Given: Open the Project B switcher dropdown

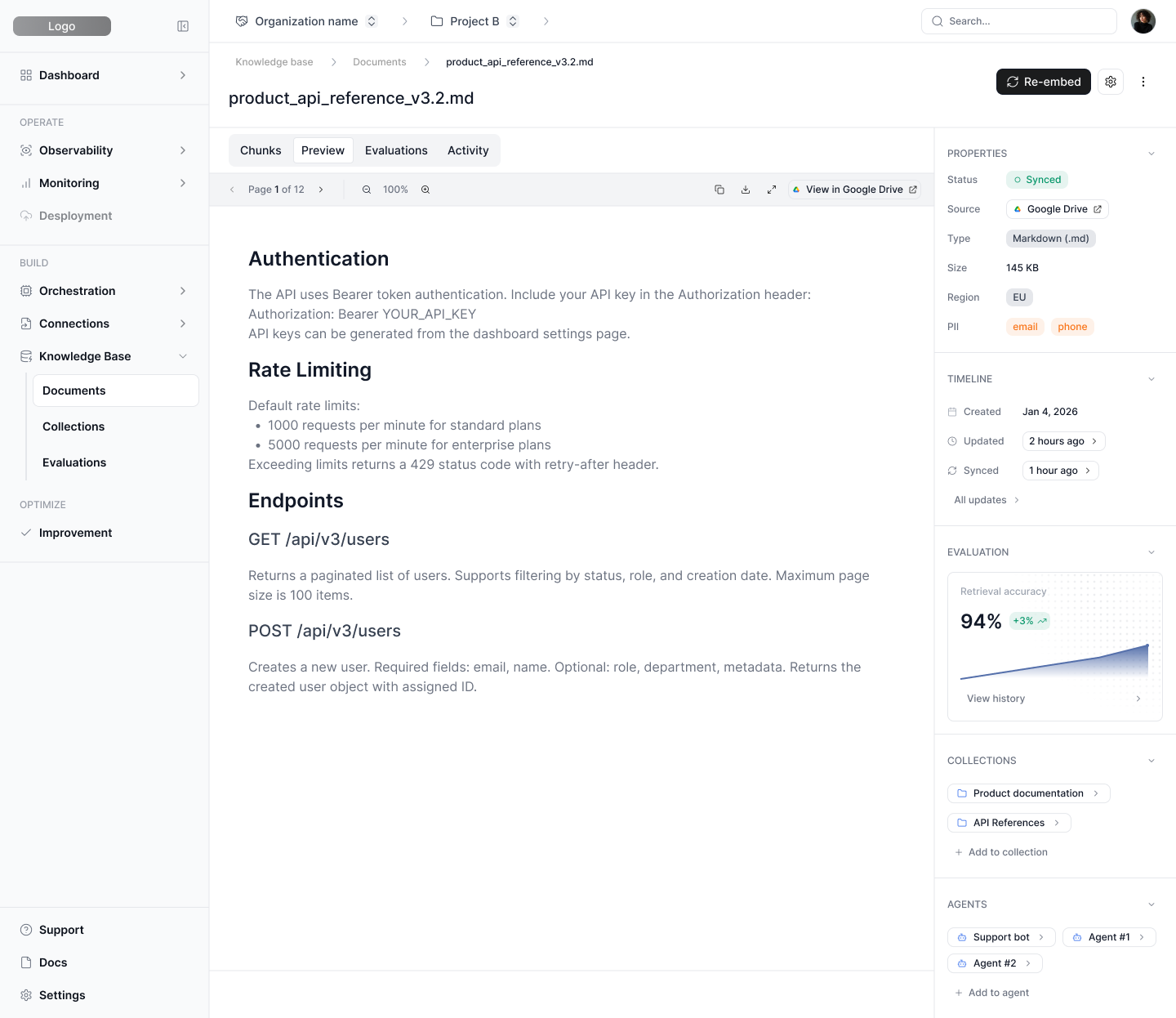Looking at the screenshot, I should (x=475, y=21).
